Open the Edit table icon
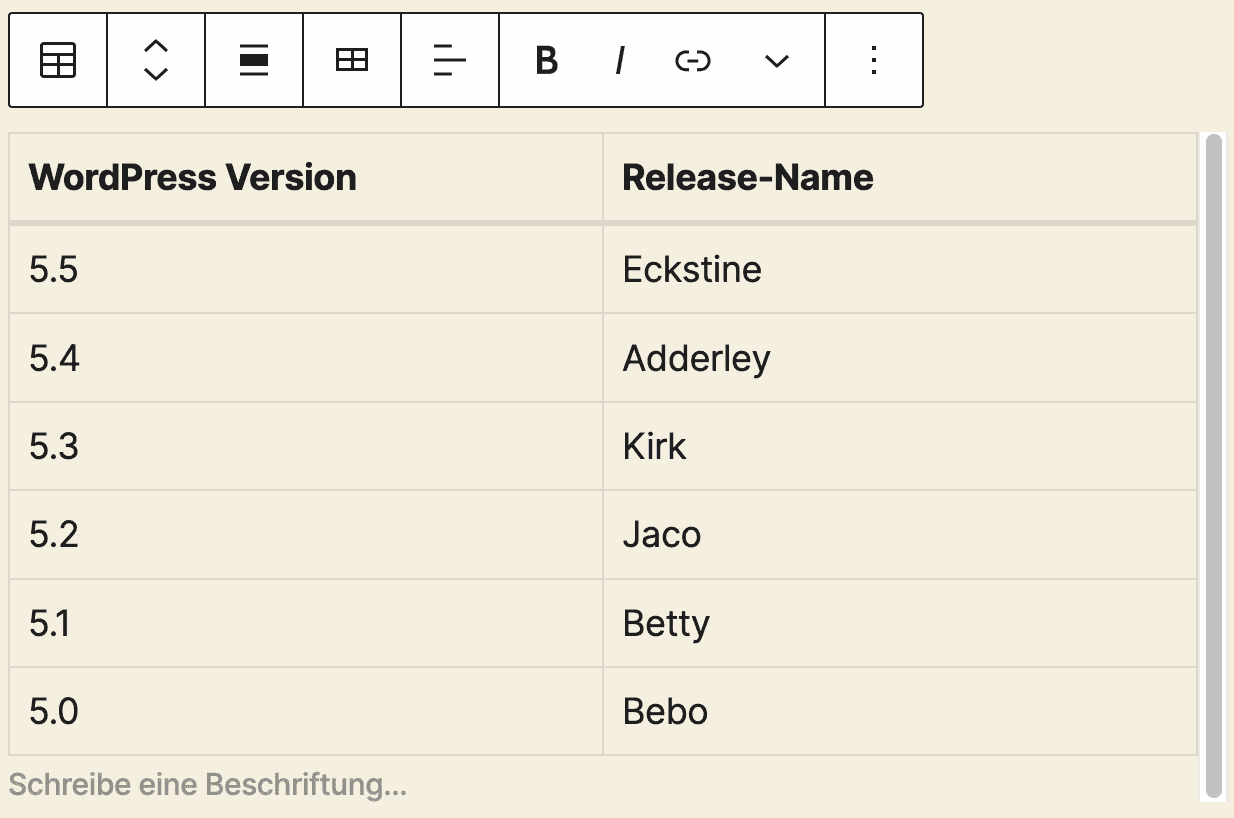The height and width of the screenshot is (818, 1234). coord(351,60)
